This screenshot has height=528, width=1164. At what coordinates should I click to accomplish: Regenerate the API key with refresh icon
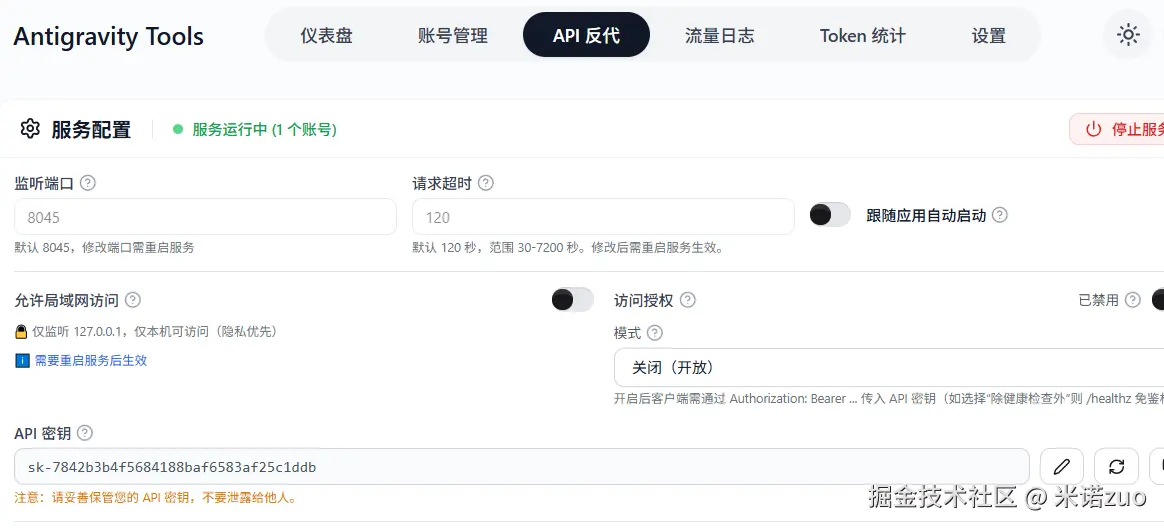pyautogui.click(x=1117, y=466)
